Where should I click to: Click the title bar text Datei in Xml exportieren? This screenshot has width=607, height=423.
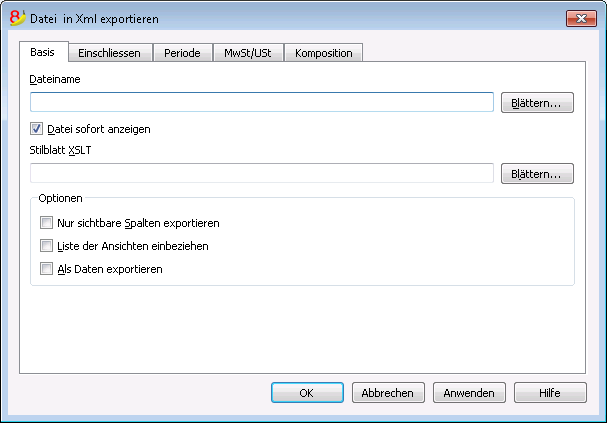pyautogui.click(x=94, y=19)
